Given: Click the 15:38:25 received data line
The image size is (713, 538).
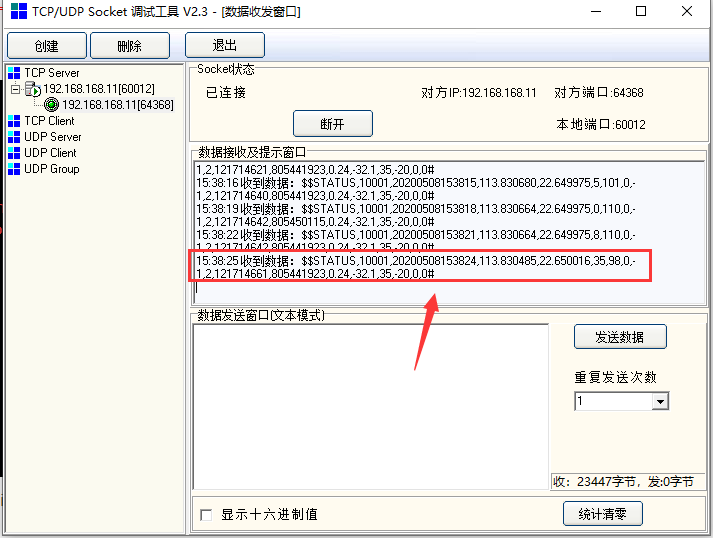Looking at the screenshot, I should click(416, 261).
